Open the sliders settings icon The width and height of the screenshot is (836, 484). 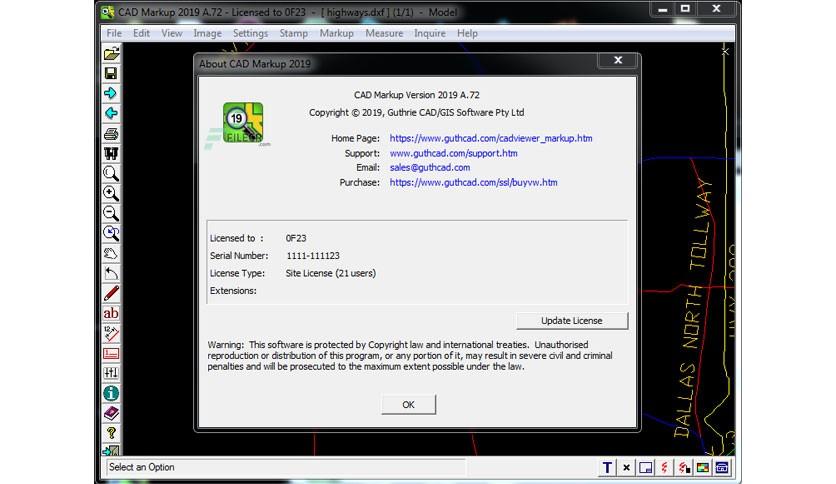[x=111, y=373]
